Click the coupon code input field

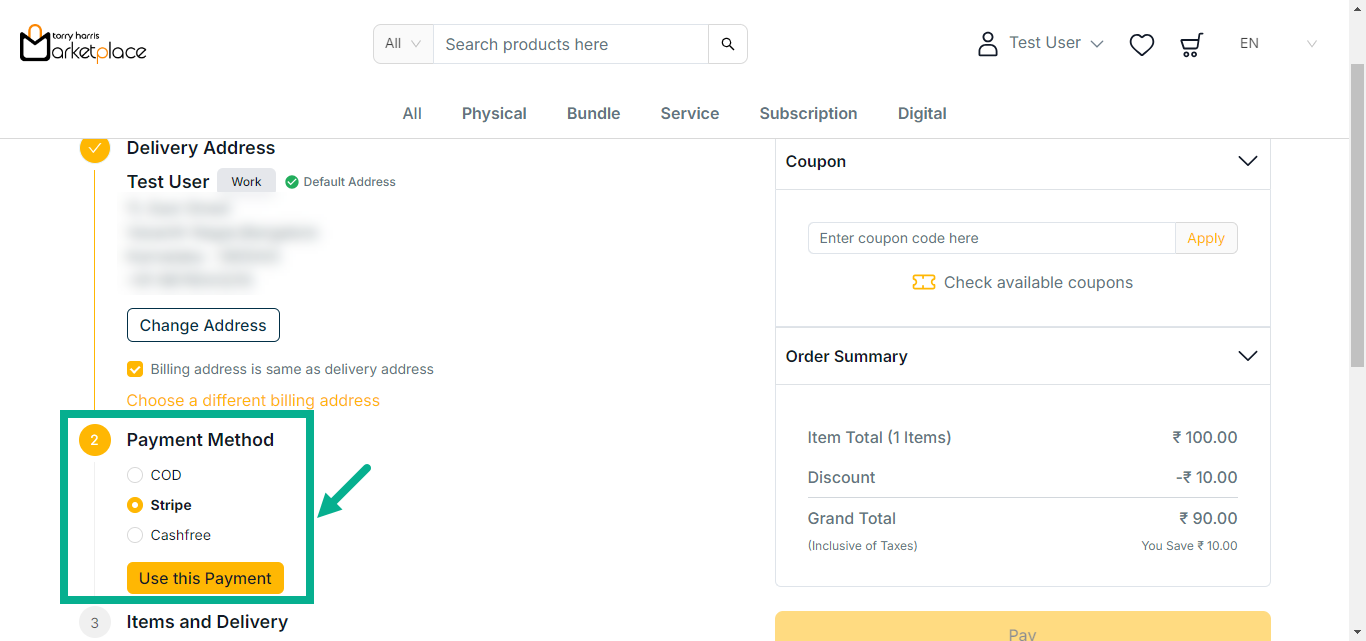click(x=991, y=238)
